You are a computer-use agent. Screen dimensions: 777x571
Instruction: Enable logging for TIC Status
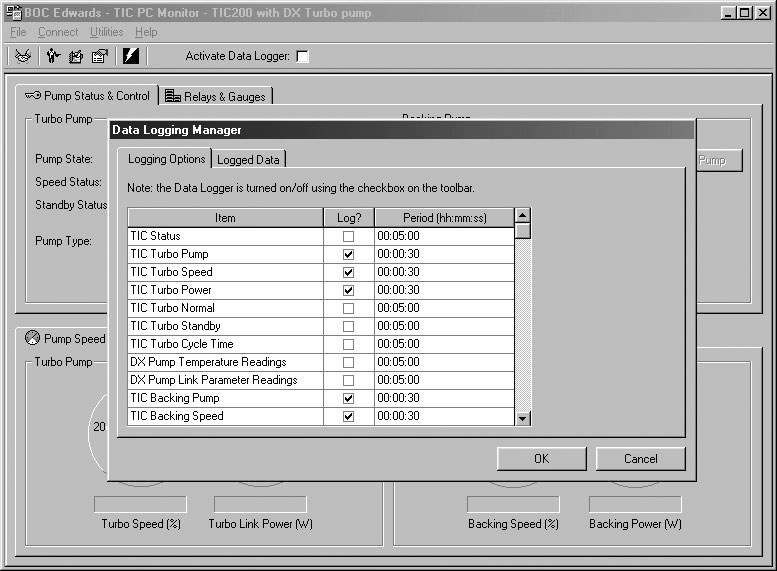click(348, 236)
